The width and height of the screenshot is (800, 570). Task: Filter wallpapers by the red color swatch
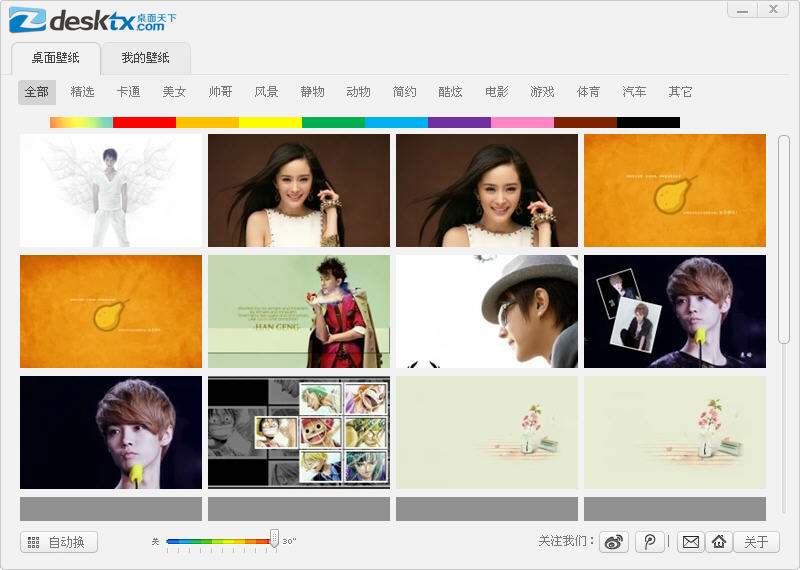[144, 122]
